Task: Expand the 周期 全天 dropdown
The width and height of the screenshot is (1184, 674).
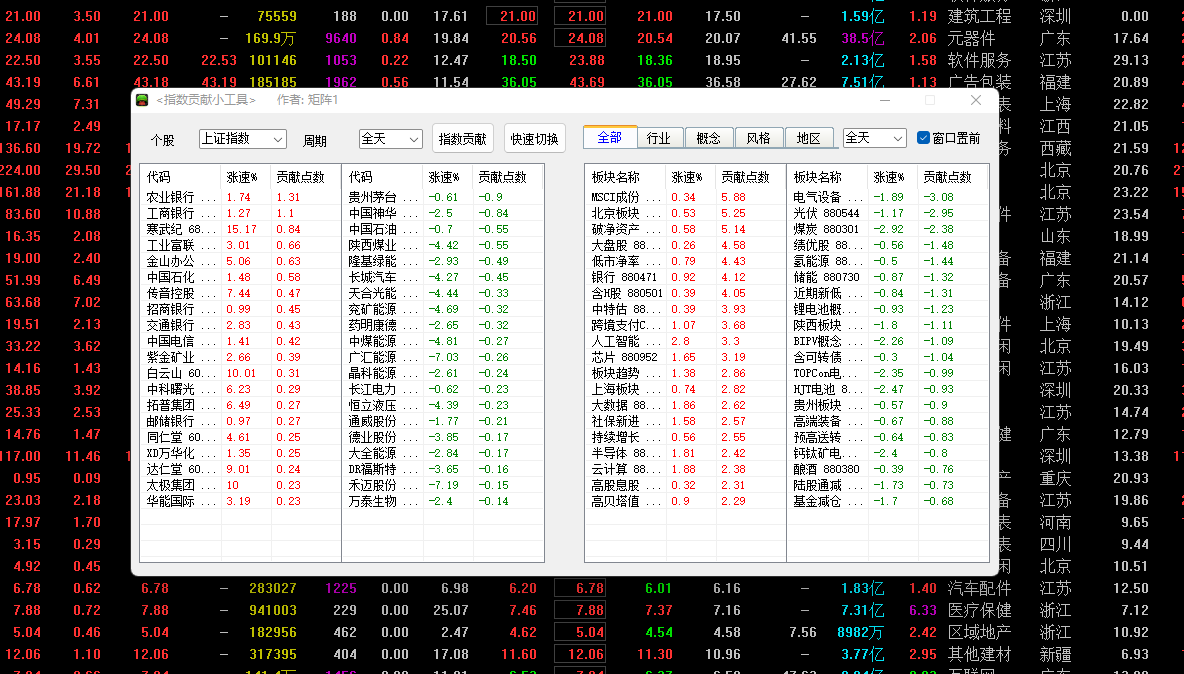Action: tap(390, 139)
